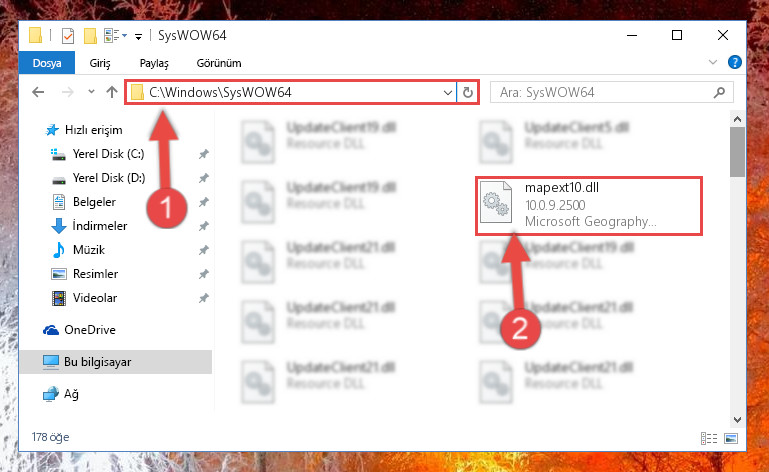Click the New folder quick access icon
Screen dimensions: 769x472
coord(90,36)
